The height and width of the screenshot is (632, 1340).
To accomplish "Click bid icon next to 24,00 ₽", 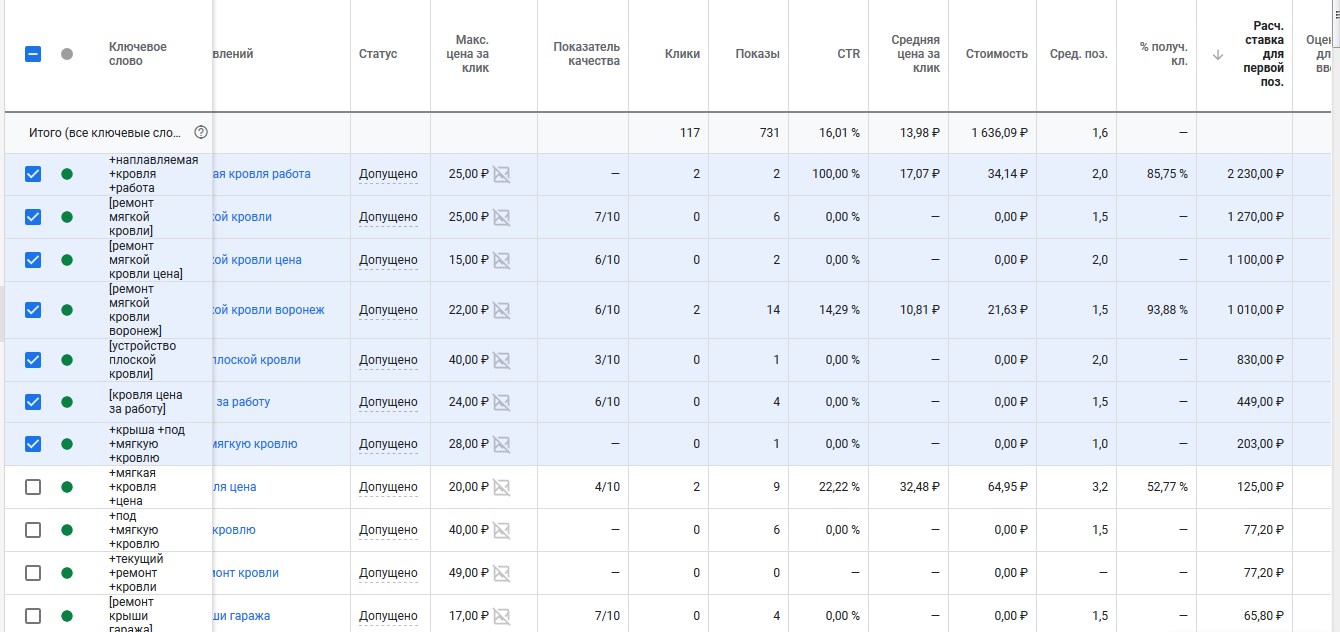I will coord(502,402).
